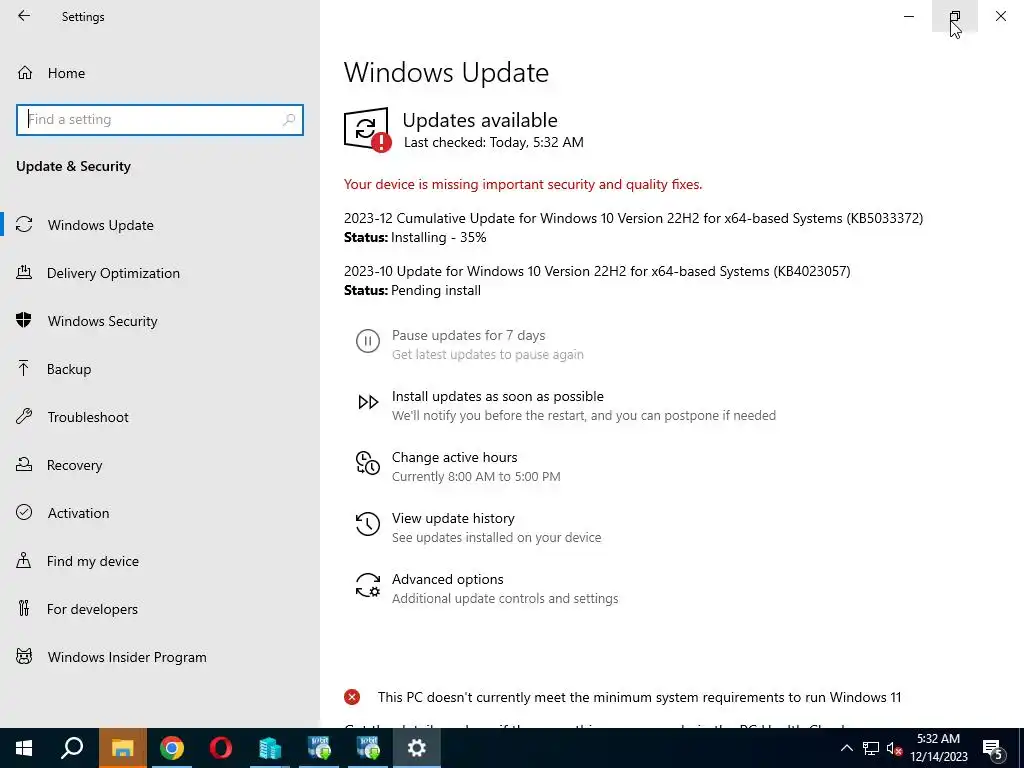Show hidden system tray icons
The width and height of the screenshot is (1024, 768).
846,748
